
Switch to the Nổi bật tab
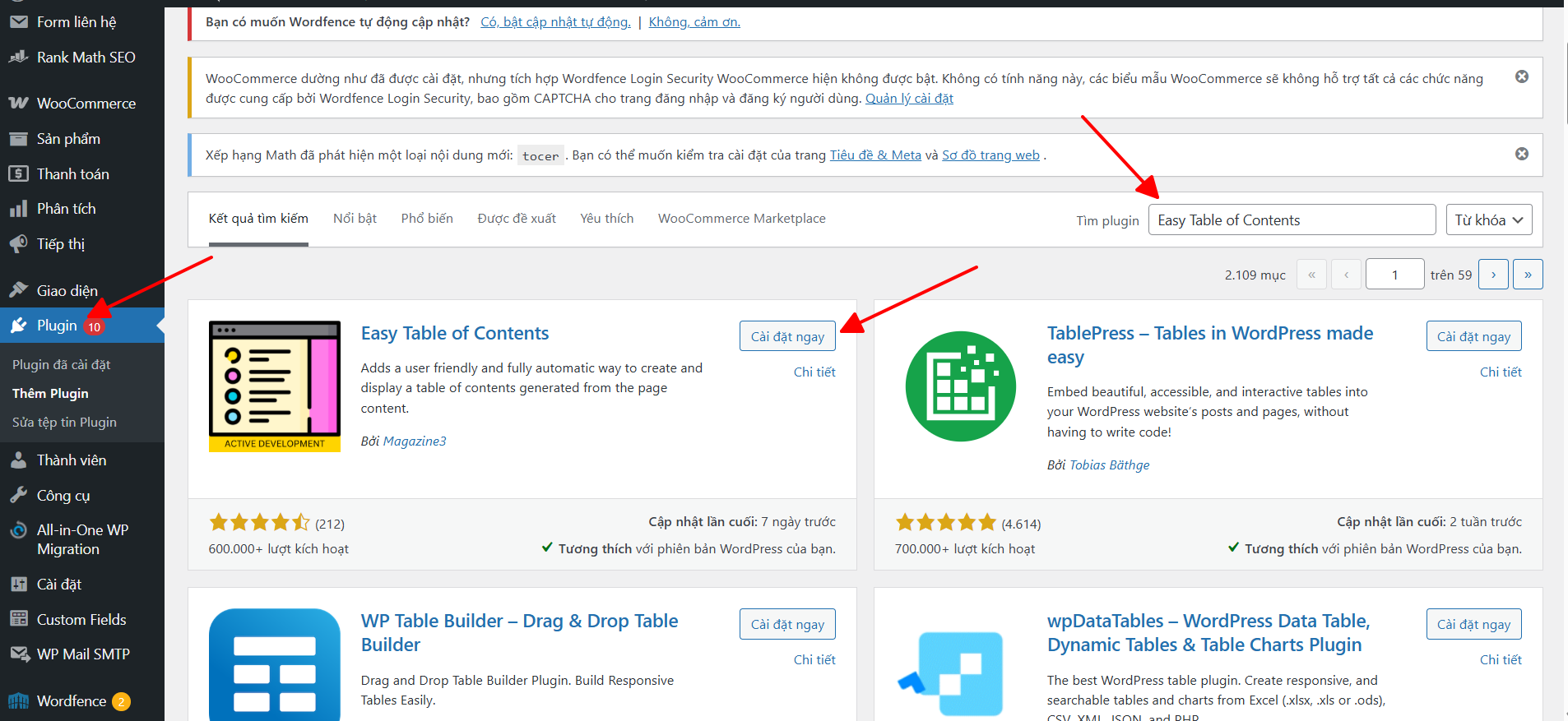coord(355,219)
